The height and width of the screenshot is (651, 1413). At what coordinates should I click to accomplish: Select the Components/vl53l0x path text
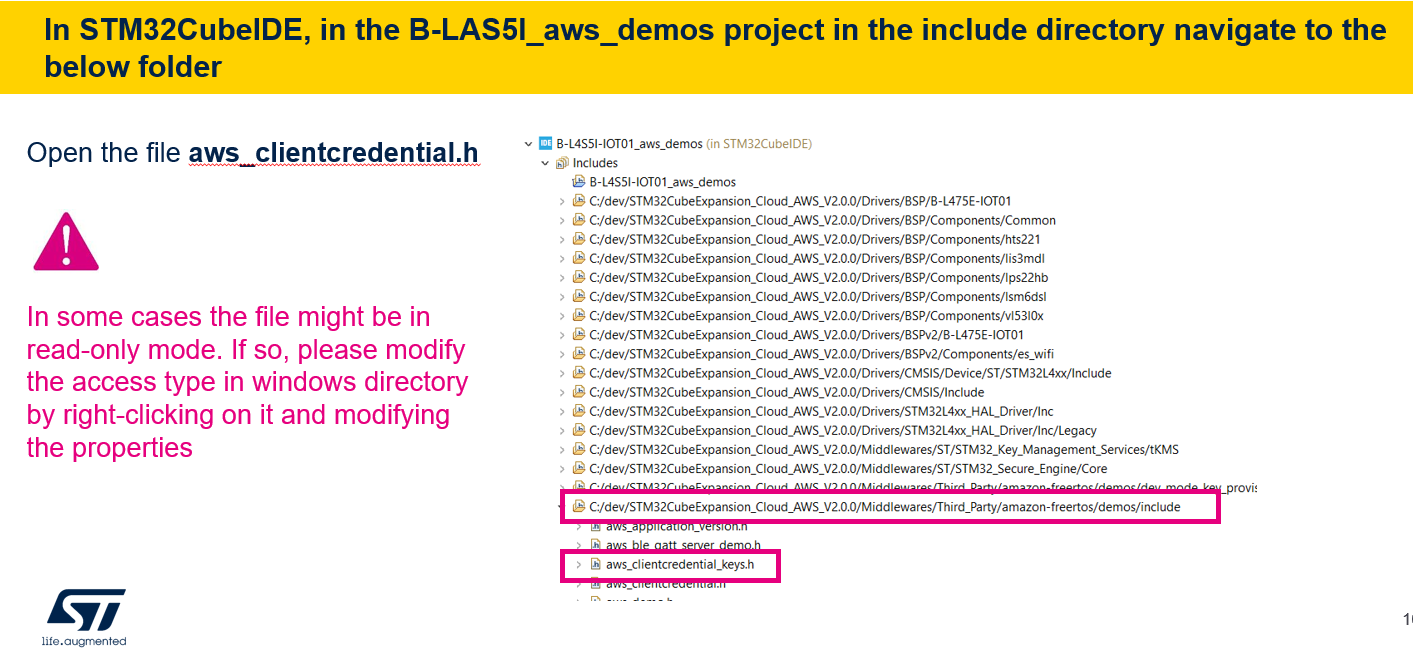coord(816,315)
